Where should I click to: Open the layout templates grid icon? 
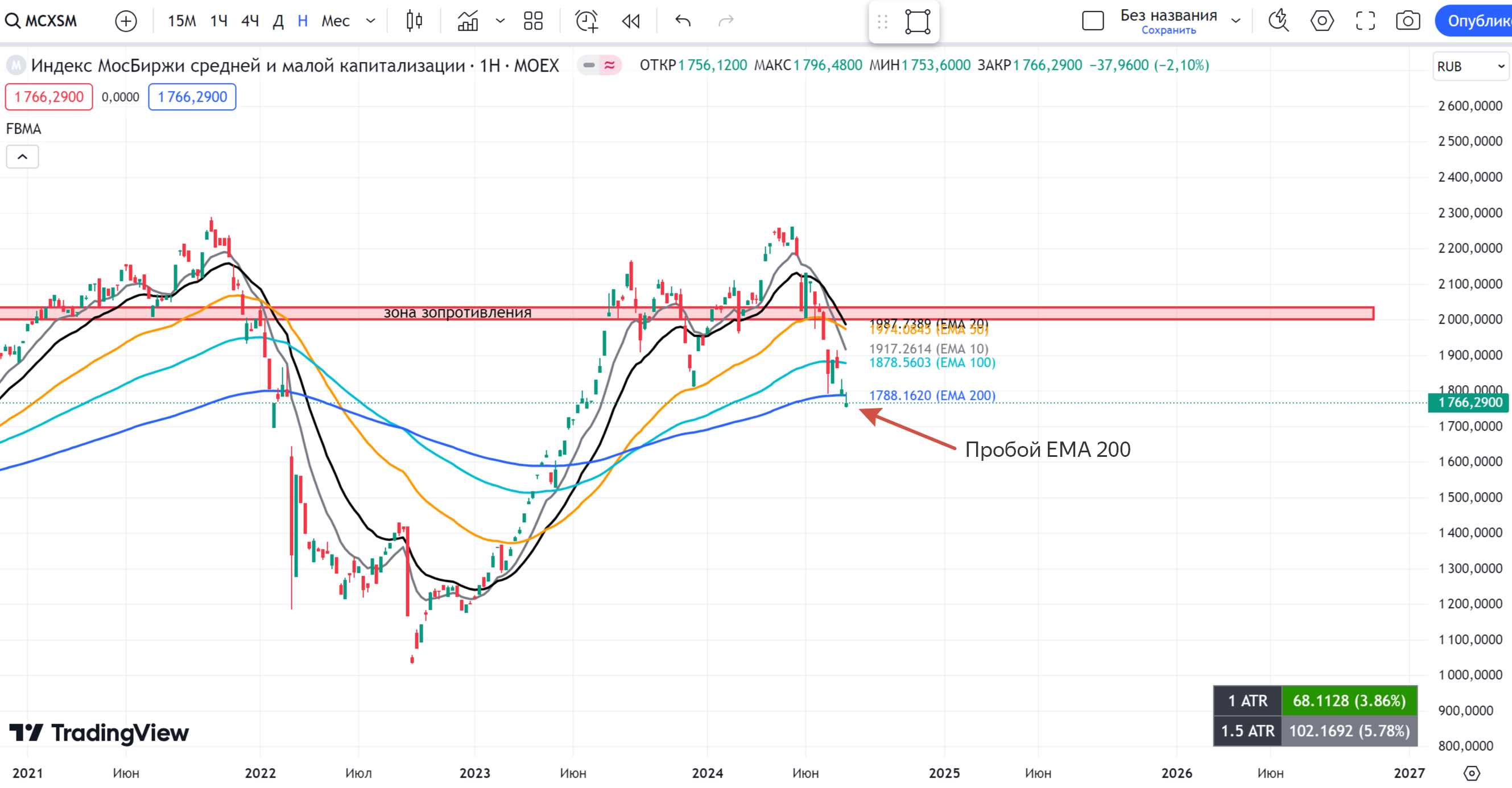(533, 21)
